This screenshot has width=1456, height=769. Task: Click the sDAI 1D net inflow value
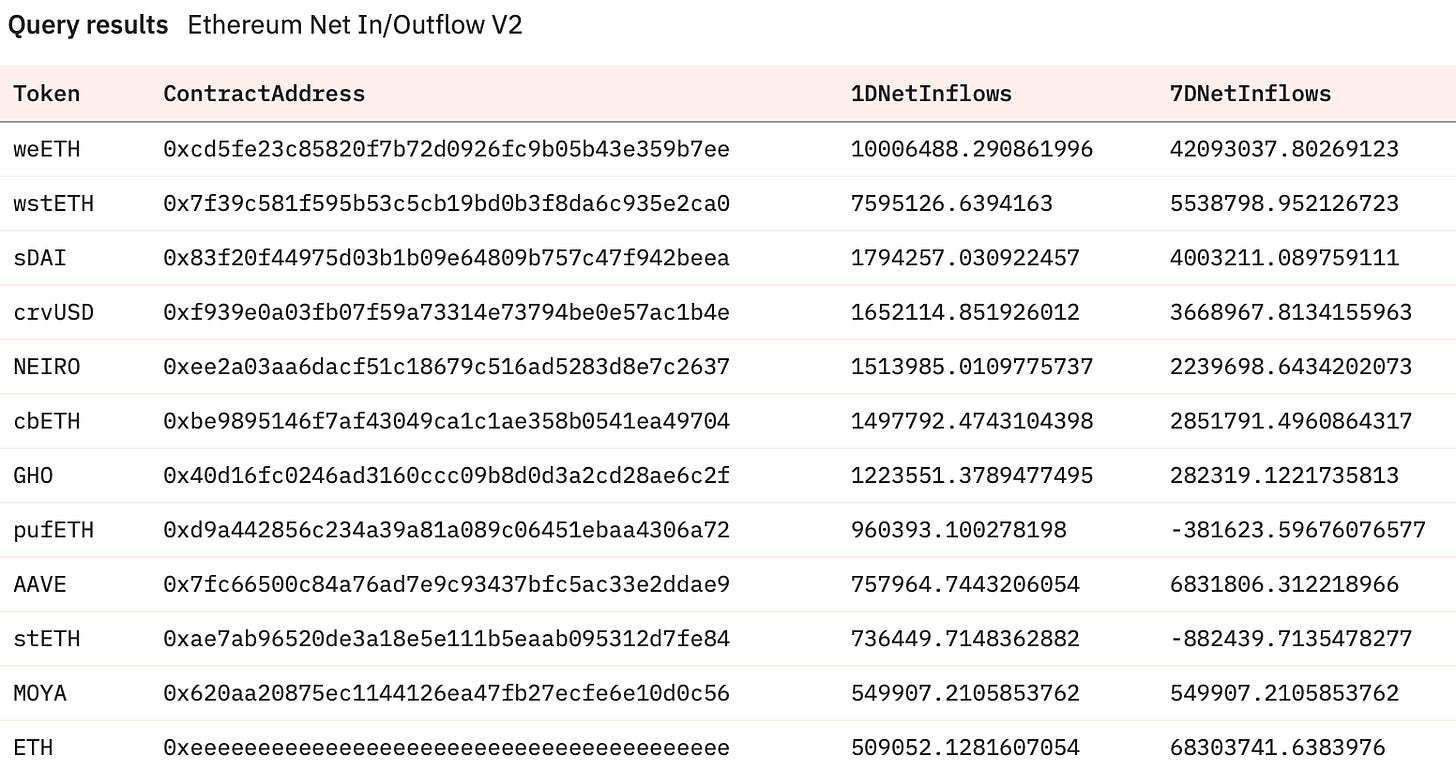[965, 258]
